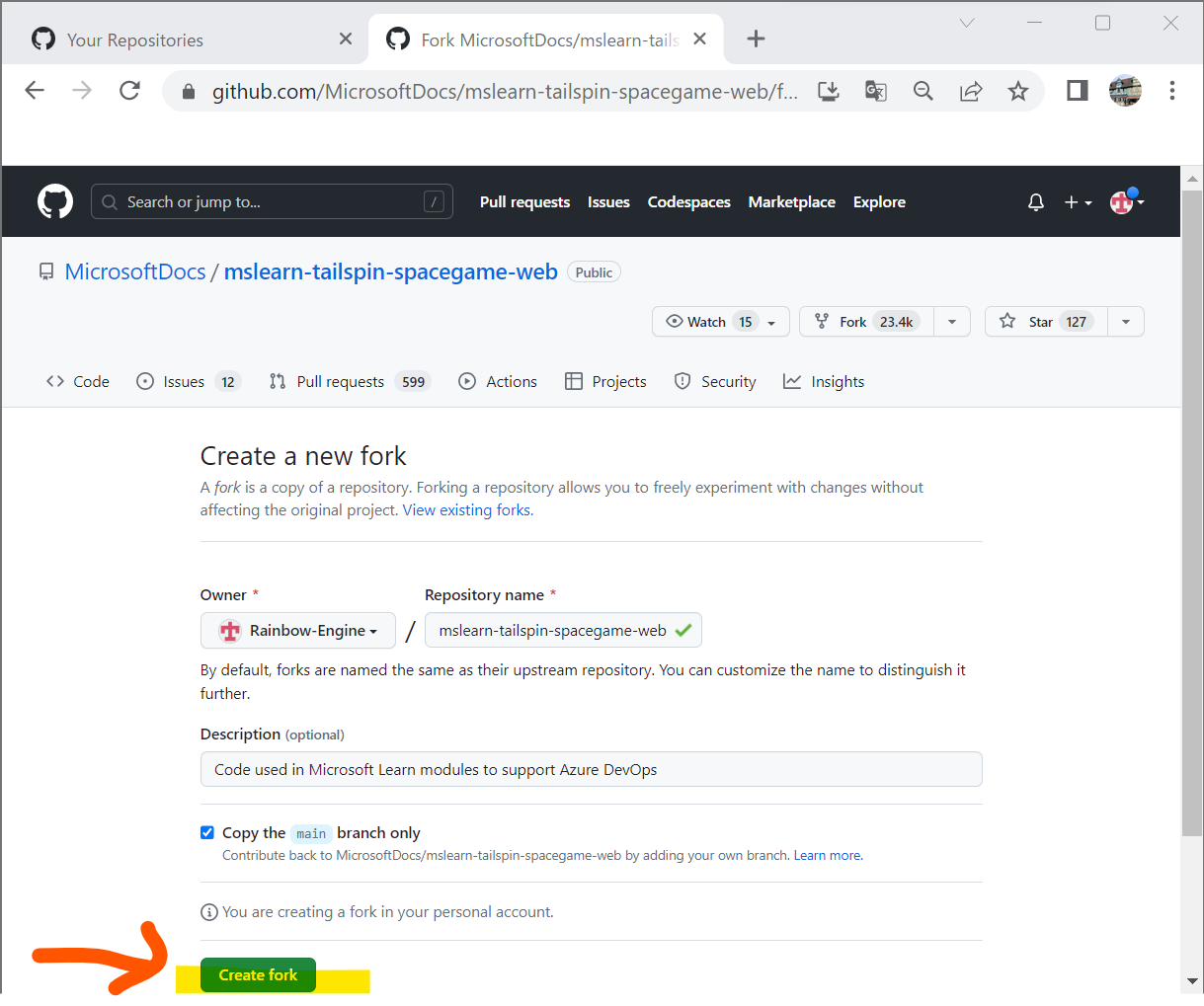
Task: Open the Code tab
Action: [x=78, y=381]
